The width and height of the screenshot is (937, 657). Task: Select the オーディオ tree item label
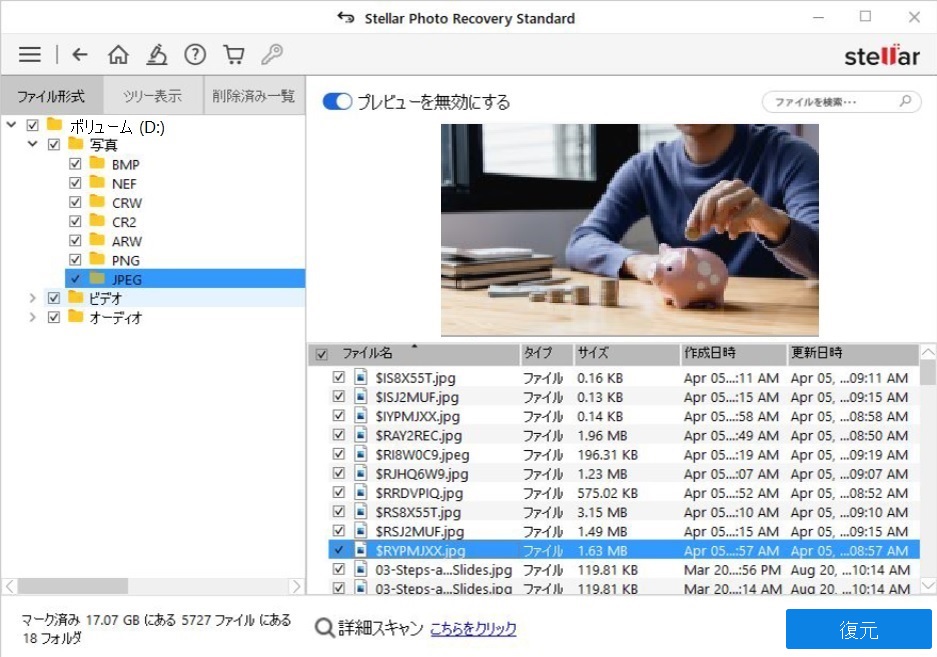(116, 317)
